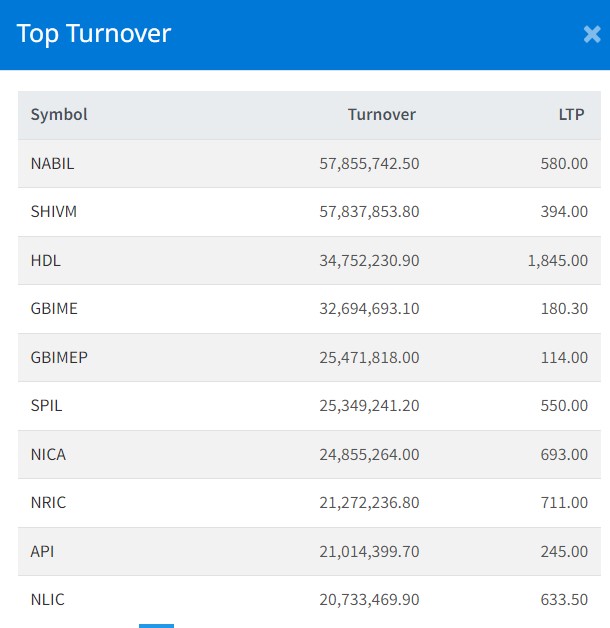Open the NABIL symbol row

pos(52,163)
